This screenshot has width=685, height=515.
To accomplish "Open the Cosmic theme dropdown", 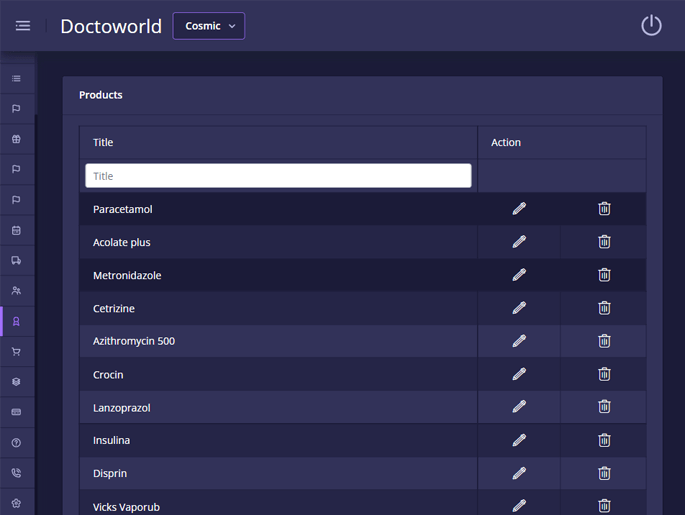I will 209,26.
